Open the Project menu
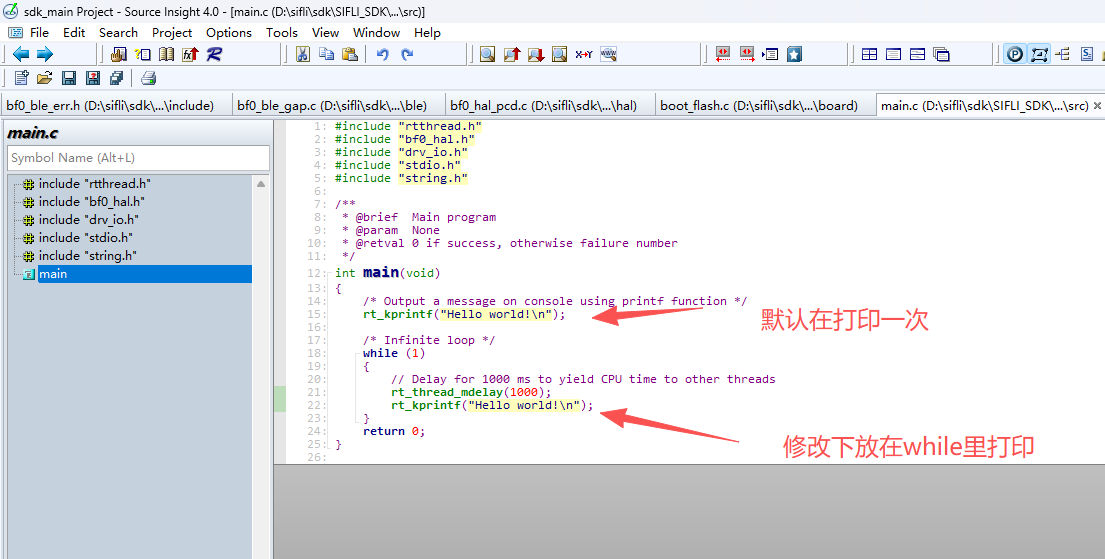Image resolution: width=1105 pixels, height=559 pixels. tap(172, 32)
